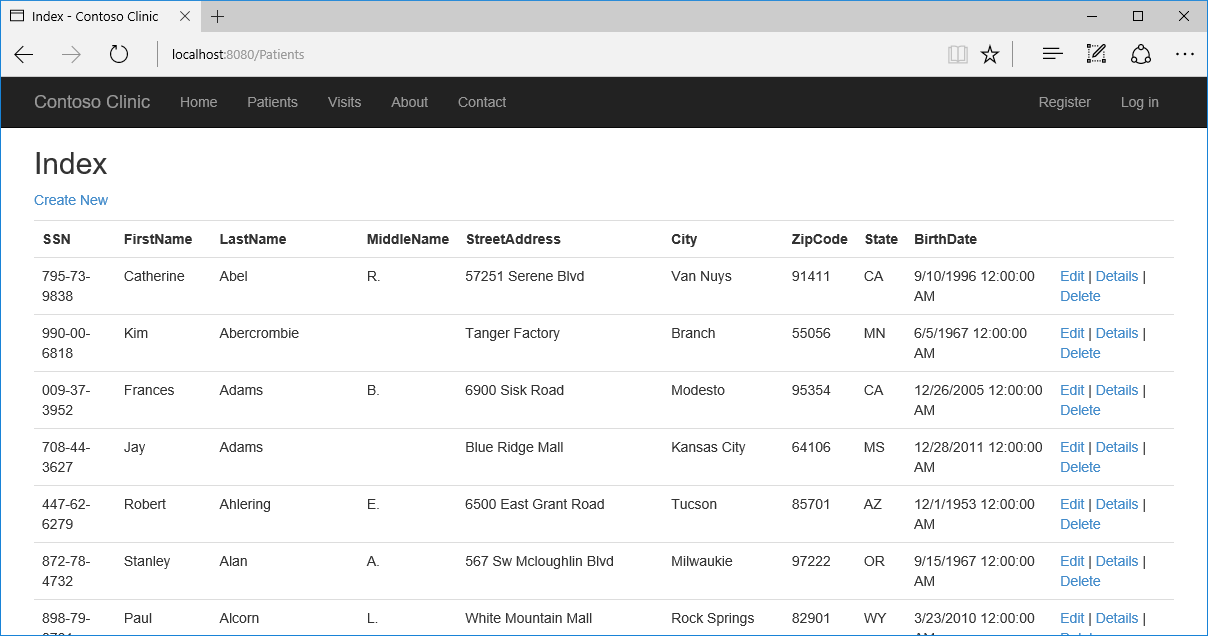The image size is (1208, 636).
Task: Click the address bar URL
Action: click(x=237, y=54)
